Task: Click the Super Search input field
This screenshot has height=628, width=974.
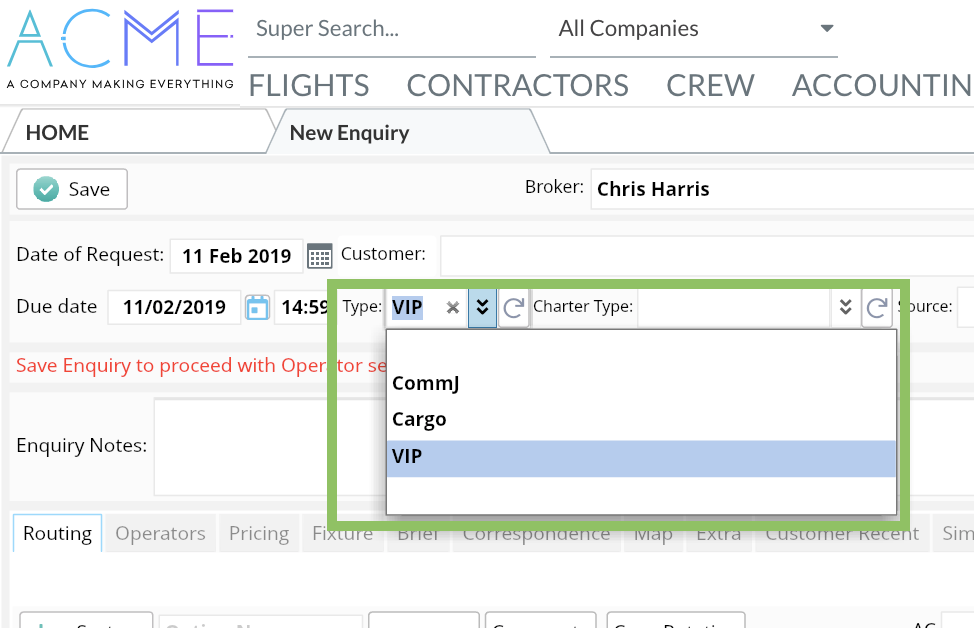Action: click(390, 30)
